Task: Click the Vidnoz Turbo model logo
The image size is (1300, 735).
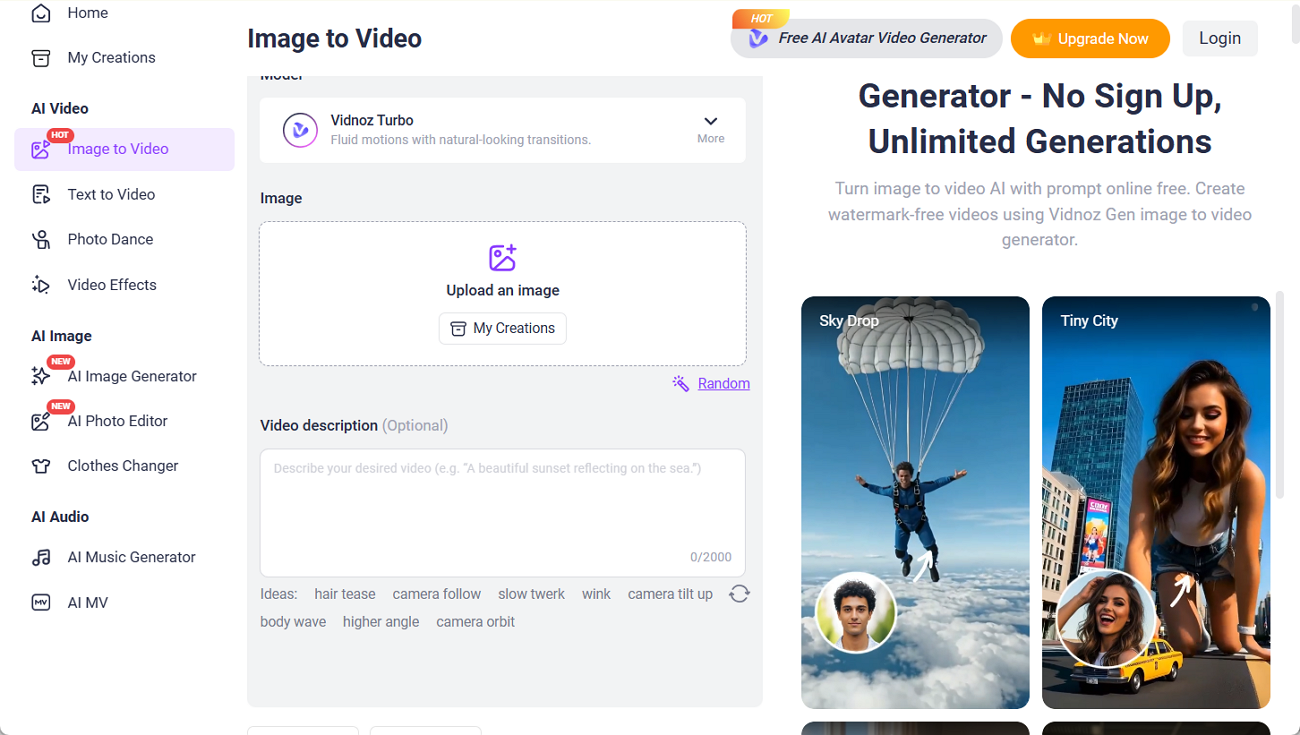Action: tap(300, 130)
